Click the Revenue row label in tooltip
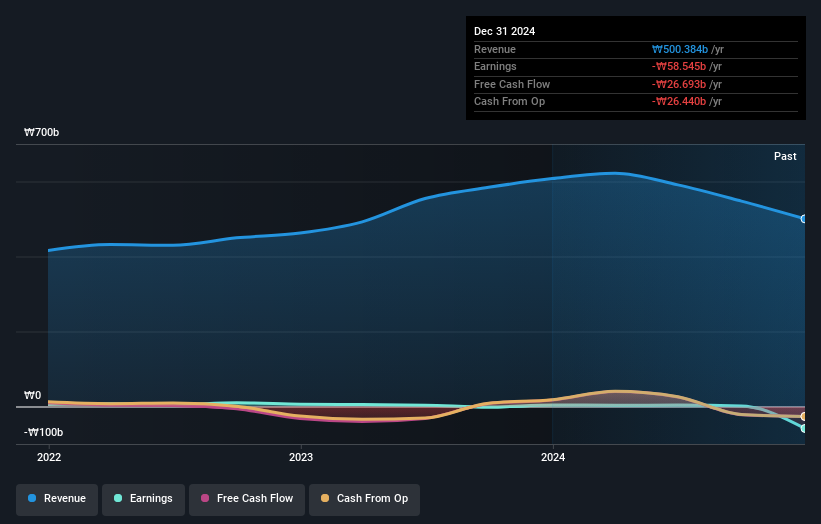The height and width of the screenshot is (524, 821). [495, 49]
